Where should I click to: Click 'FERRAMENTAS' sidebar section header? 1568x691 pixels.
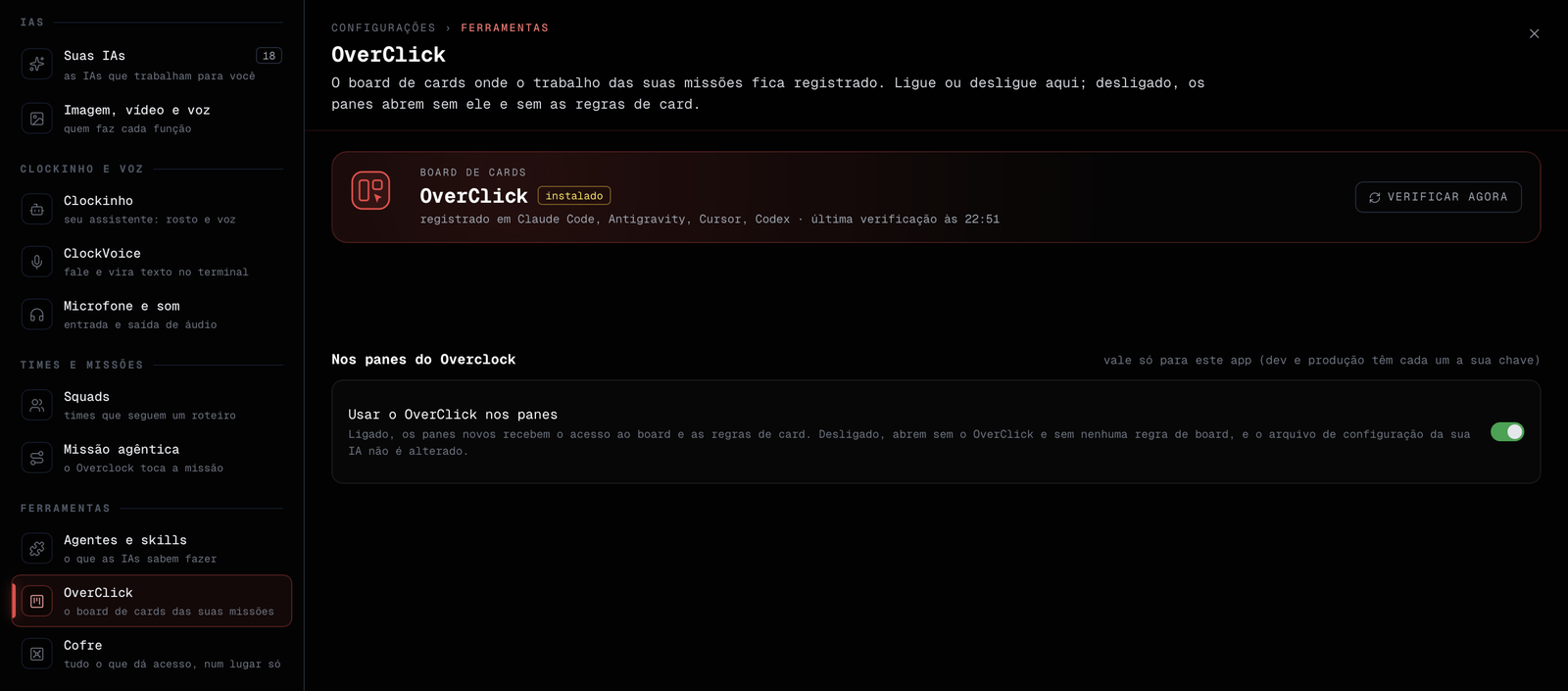66,509
